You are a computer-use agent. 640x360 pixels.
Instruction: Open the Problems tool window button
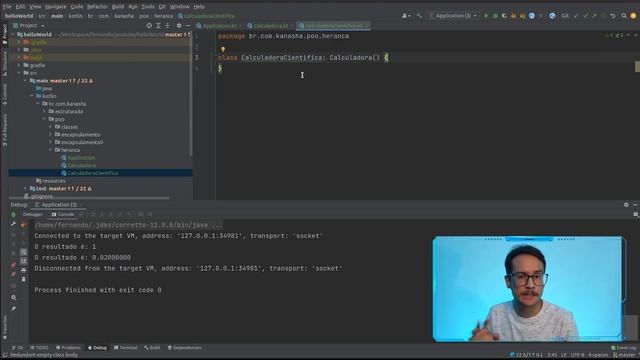coord(68,348)
